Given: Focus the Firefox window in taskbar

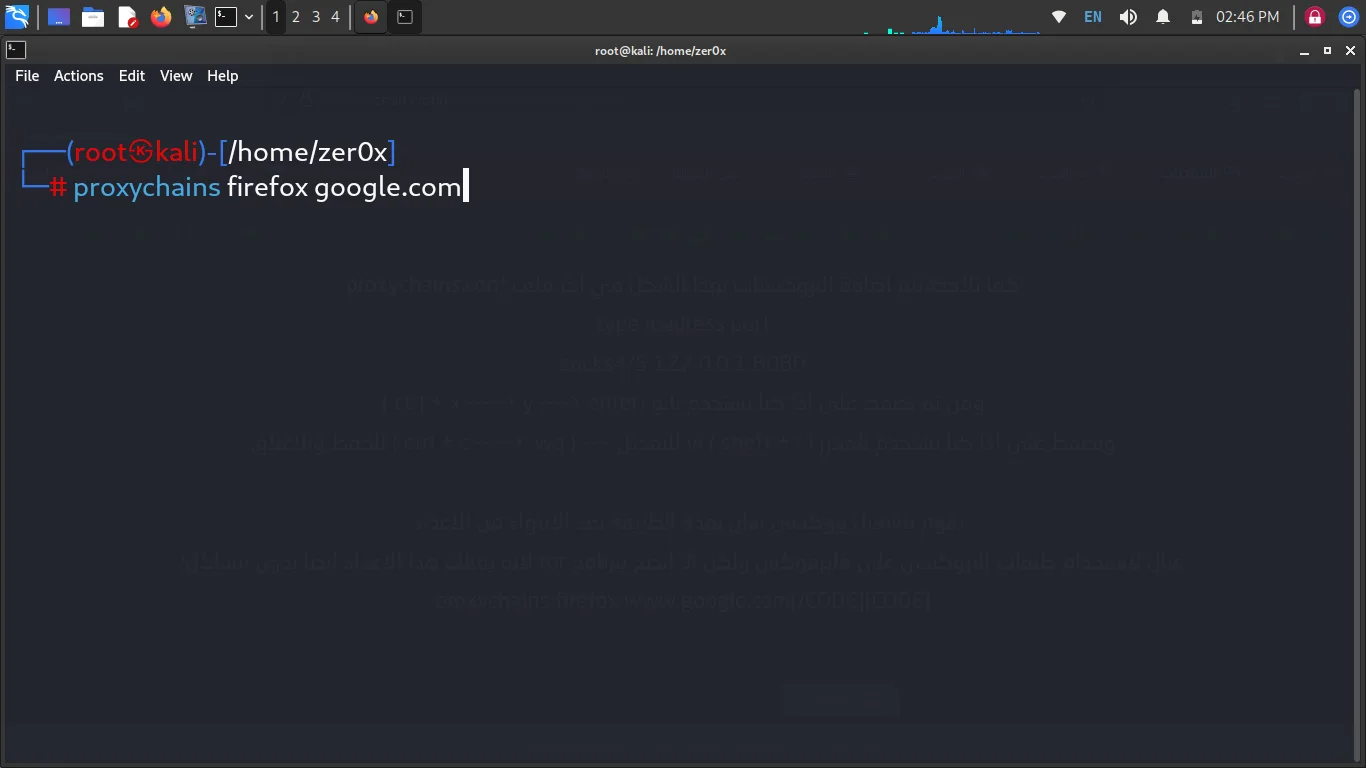Looking at the screenshot, I should (x=371, y=17).
